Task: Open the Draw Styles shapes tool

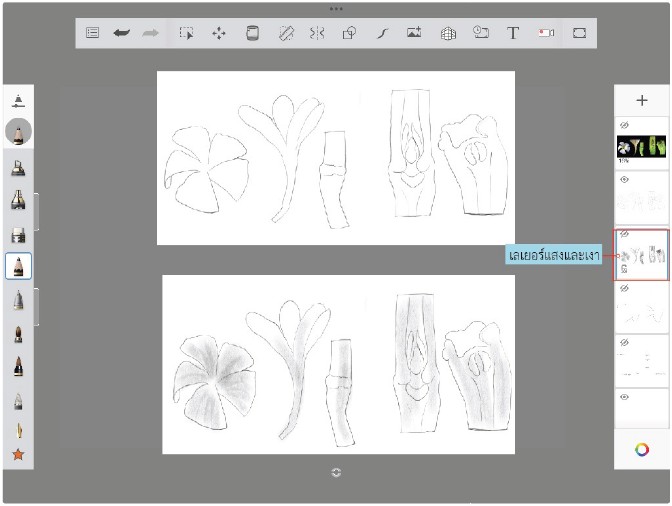Action: point(349,33)
